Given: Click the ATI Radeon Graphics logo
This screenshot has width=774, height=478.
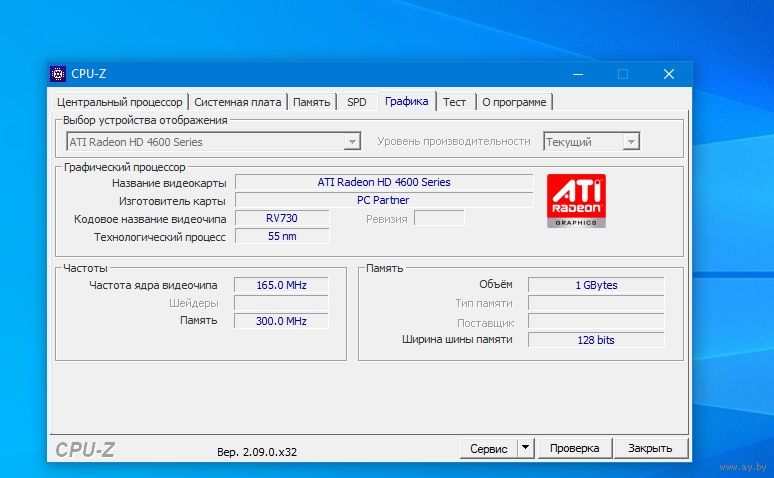Looking at the screenshot, I should [576, 201].
